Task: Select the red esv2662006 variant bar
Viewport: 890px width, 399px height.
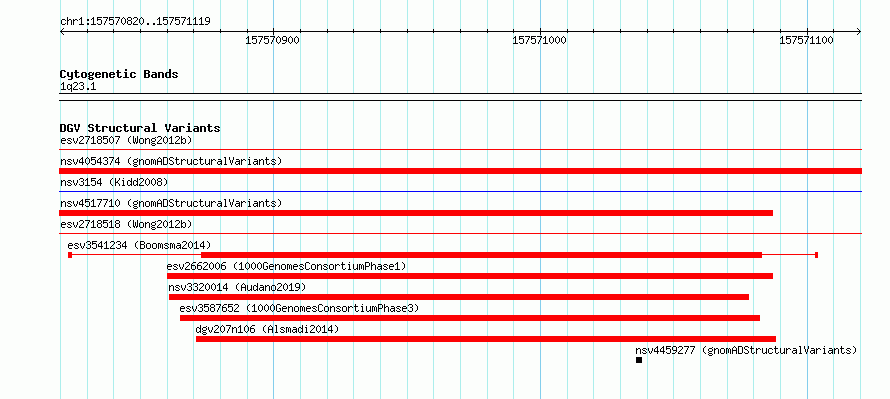Action: 470,276
